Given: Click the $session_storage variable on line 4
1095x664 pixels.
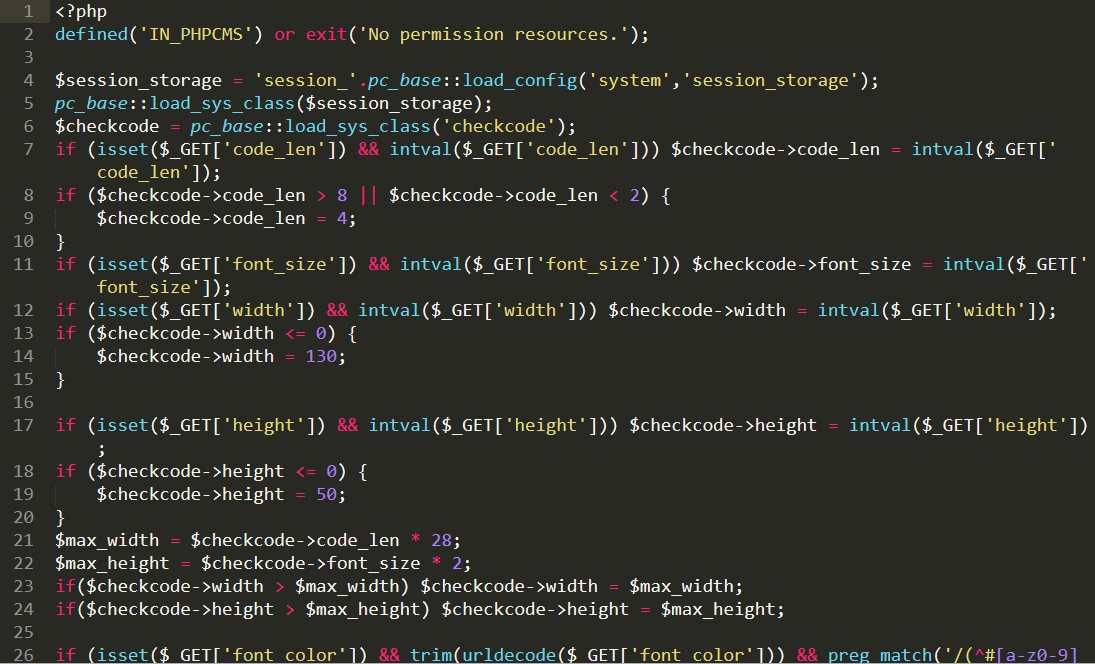Looking at the screenshot, I should [138, 80].
